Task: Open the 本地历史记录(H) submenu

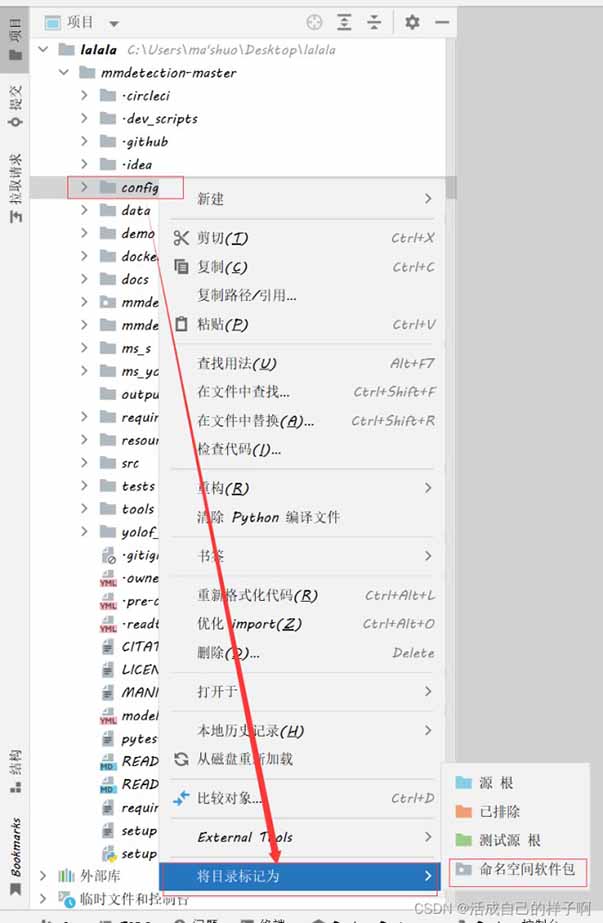Action: (303, 731)
